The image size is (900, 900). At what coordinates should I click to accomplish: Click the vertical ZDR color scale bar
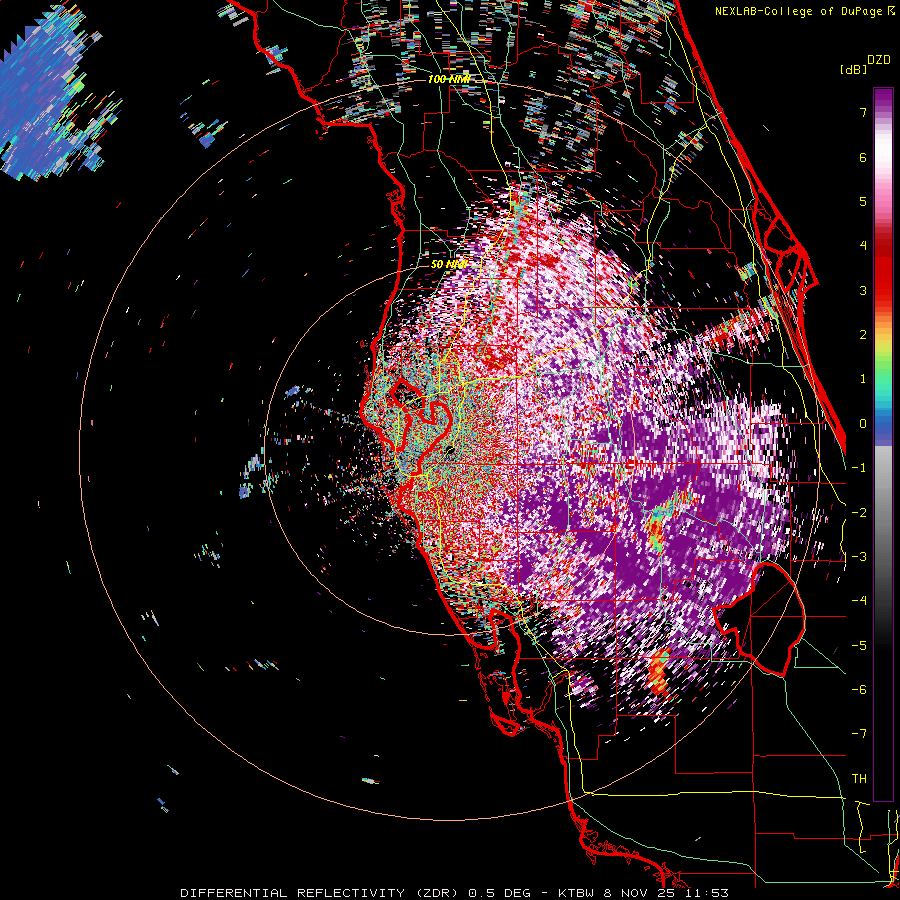click(883, 444)
